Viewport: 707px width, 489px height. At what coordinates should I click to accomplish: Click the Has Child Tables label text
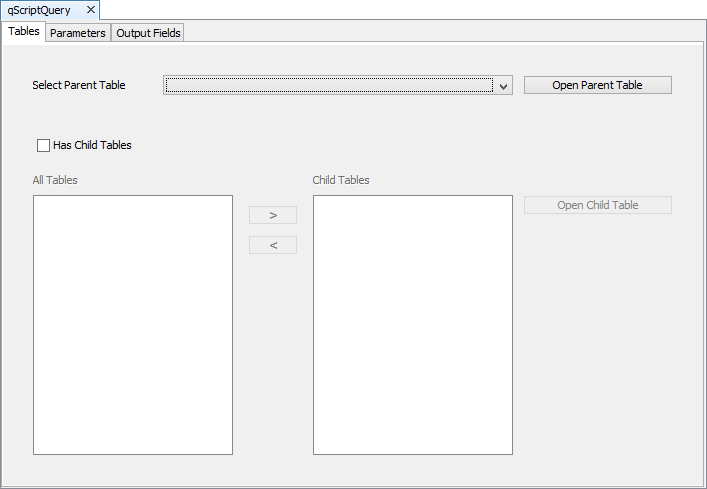click(x=92, y=145)
